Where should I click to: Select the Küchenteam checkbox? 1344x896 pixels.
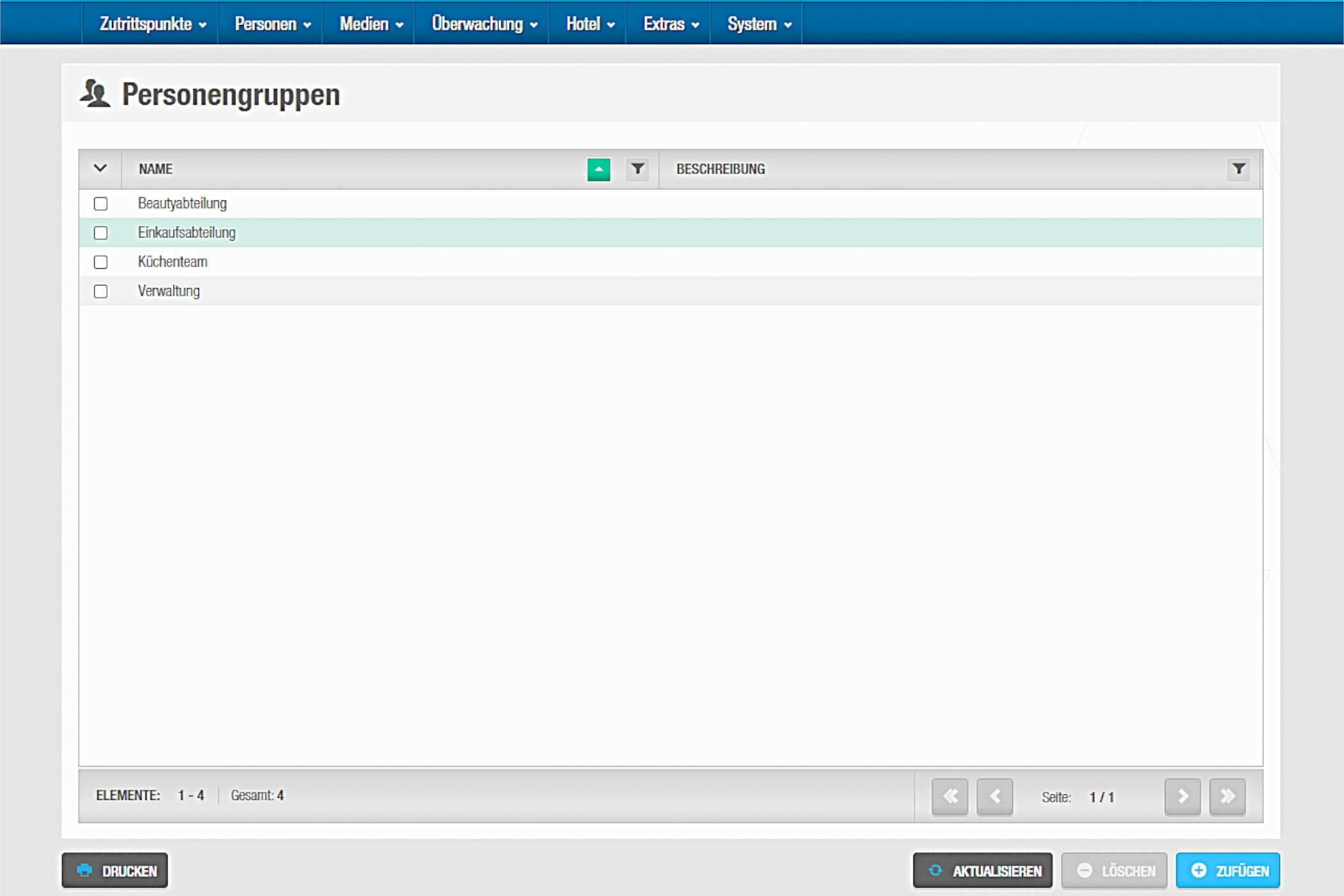pyautogui.click(x=100, y=262)
